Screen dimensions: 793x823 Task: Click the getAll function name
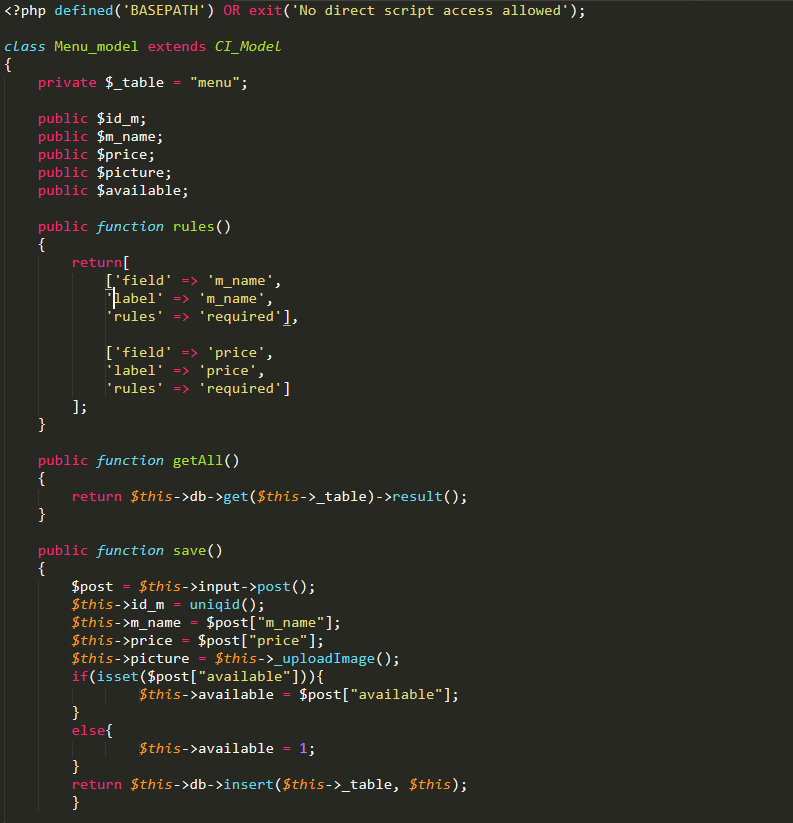click(198, 461)
